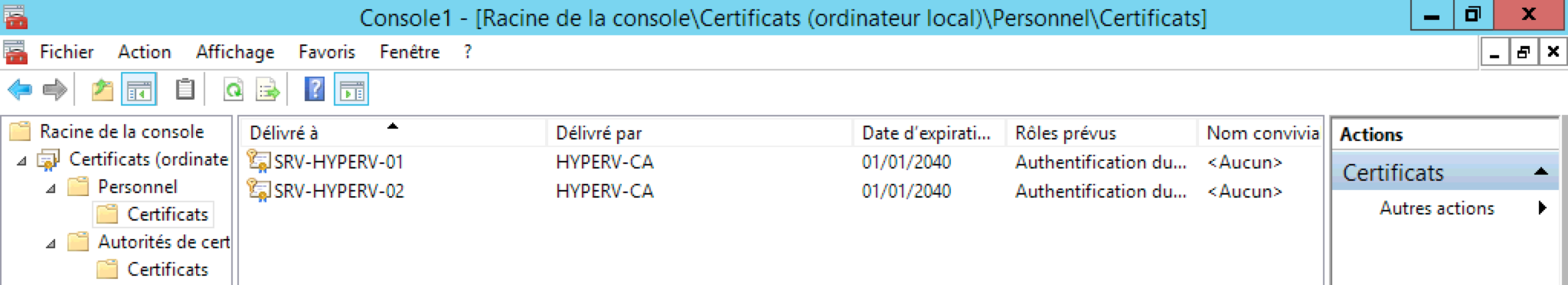The image size is (1568, 285).
Task: Open the Affichage menu
Action: pyautogui.click(x=235, y=52)
